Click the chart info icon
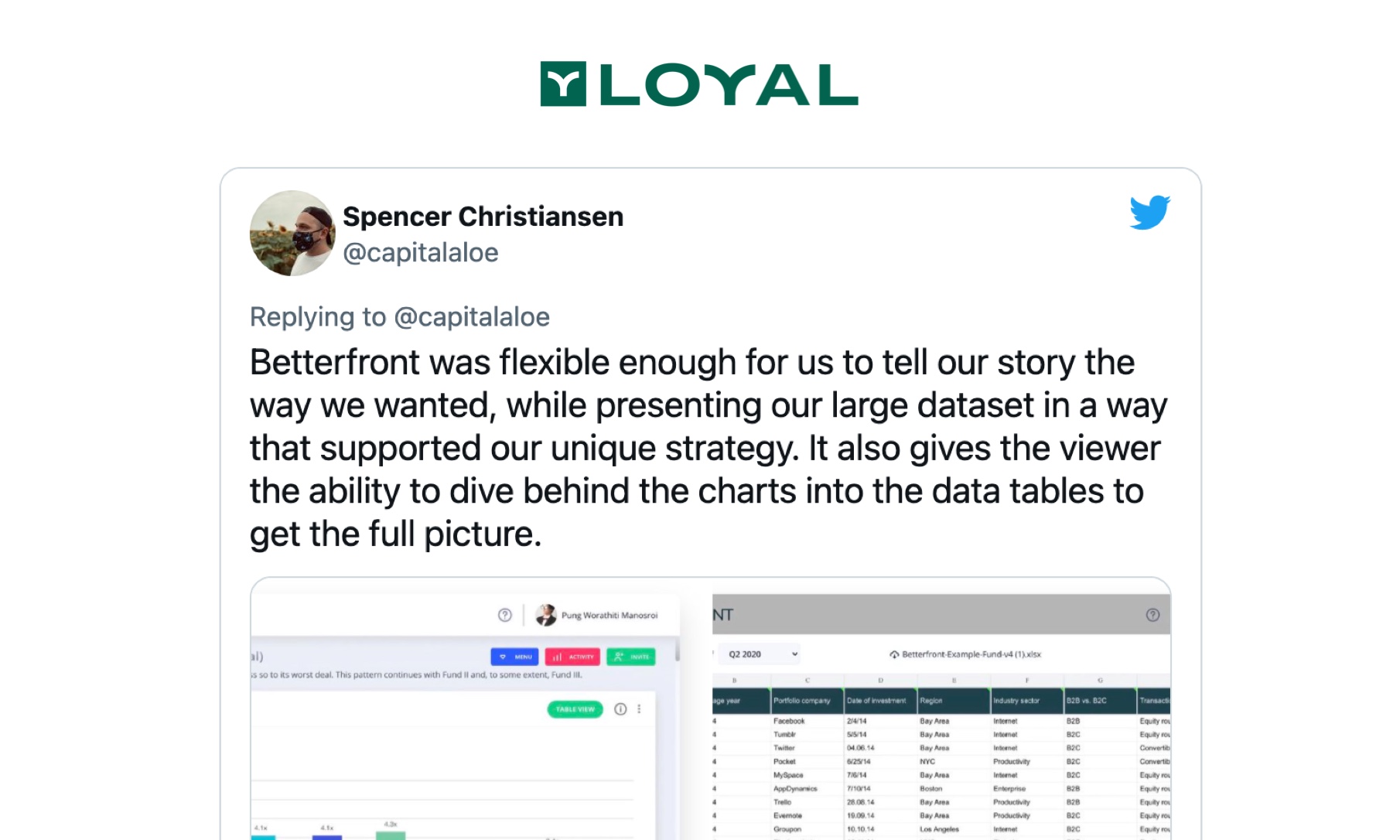 [x=620, y=709]
